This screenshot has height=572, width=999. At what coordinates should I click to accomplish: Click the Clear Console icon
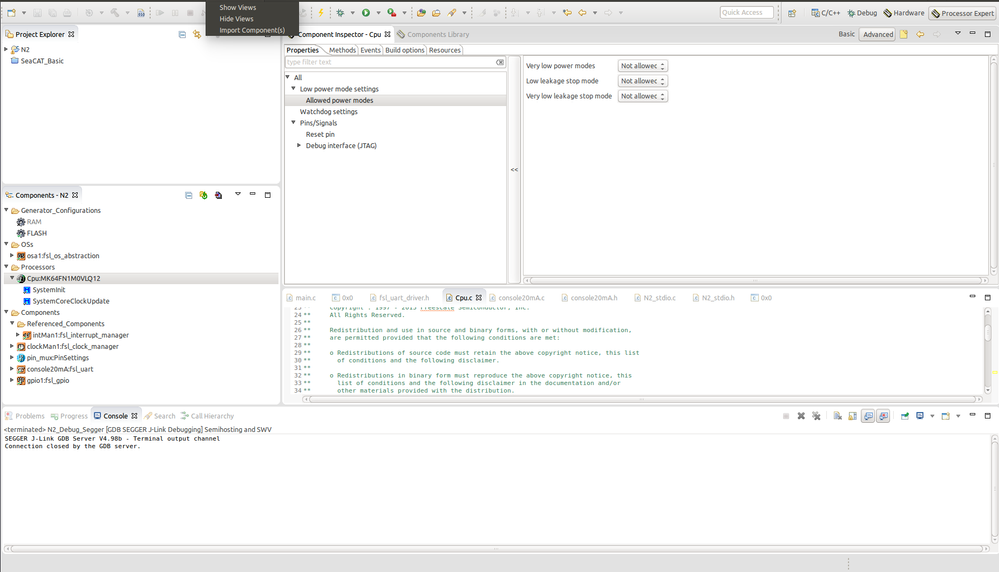[837, 416]
